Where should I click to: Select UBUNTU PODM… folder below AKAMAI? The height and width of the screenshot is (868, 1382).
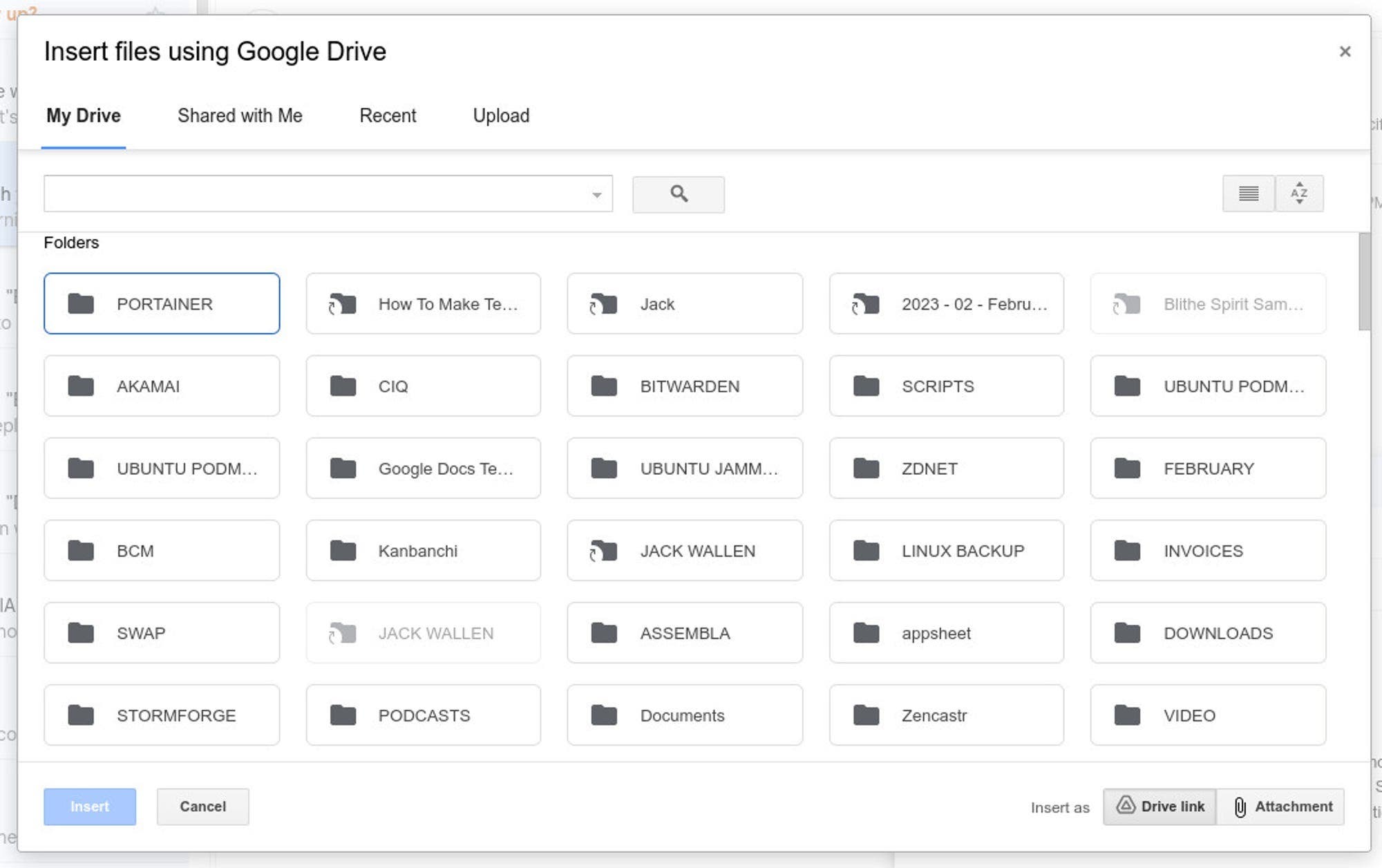[162, 468]
